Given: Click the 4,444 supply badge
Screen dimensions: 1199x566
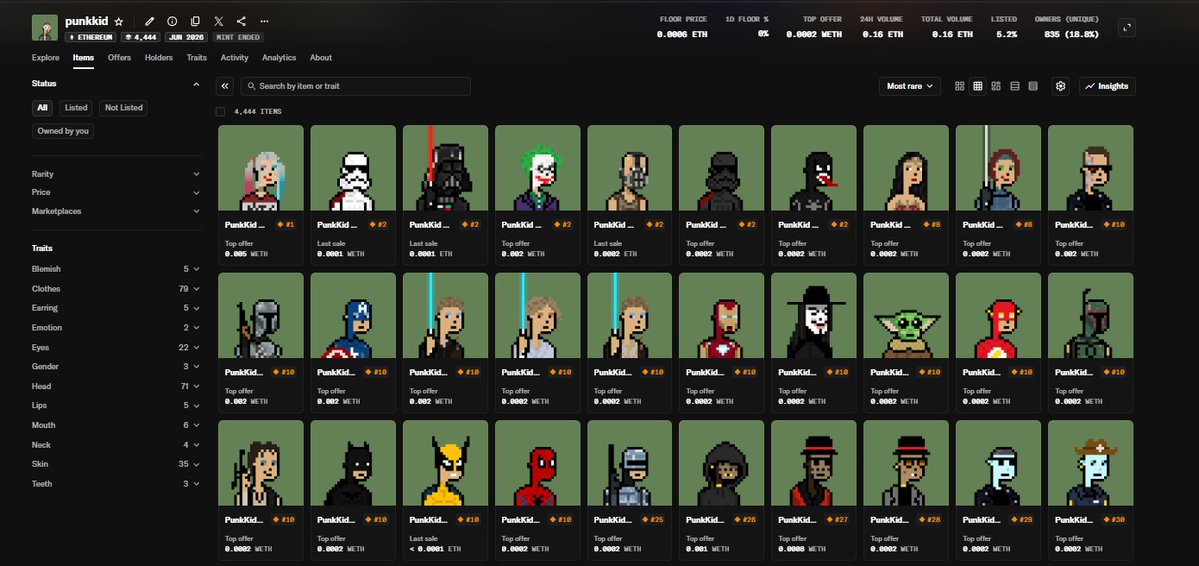Looking at the screenshot, I should [x=141, y=37].
